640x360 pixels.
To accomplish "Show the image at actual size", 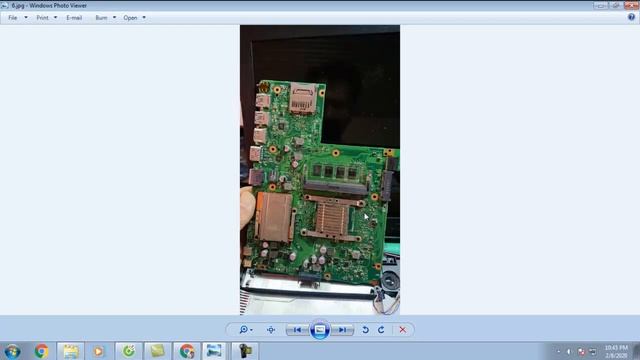I will tap(271, 330).
